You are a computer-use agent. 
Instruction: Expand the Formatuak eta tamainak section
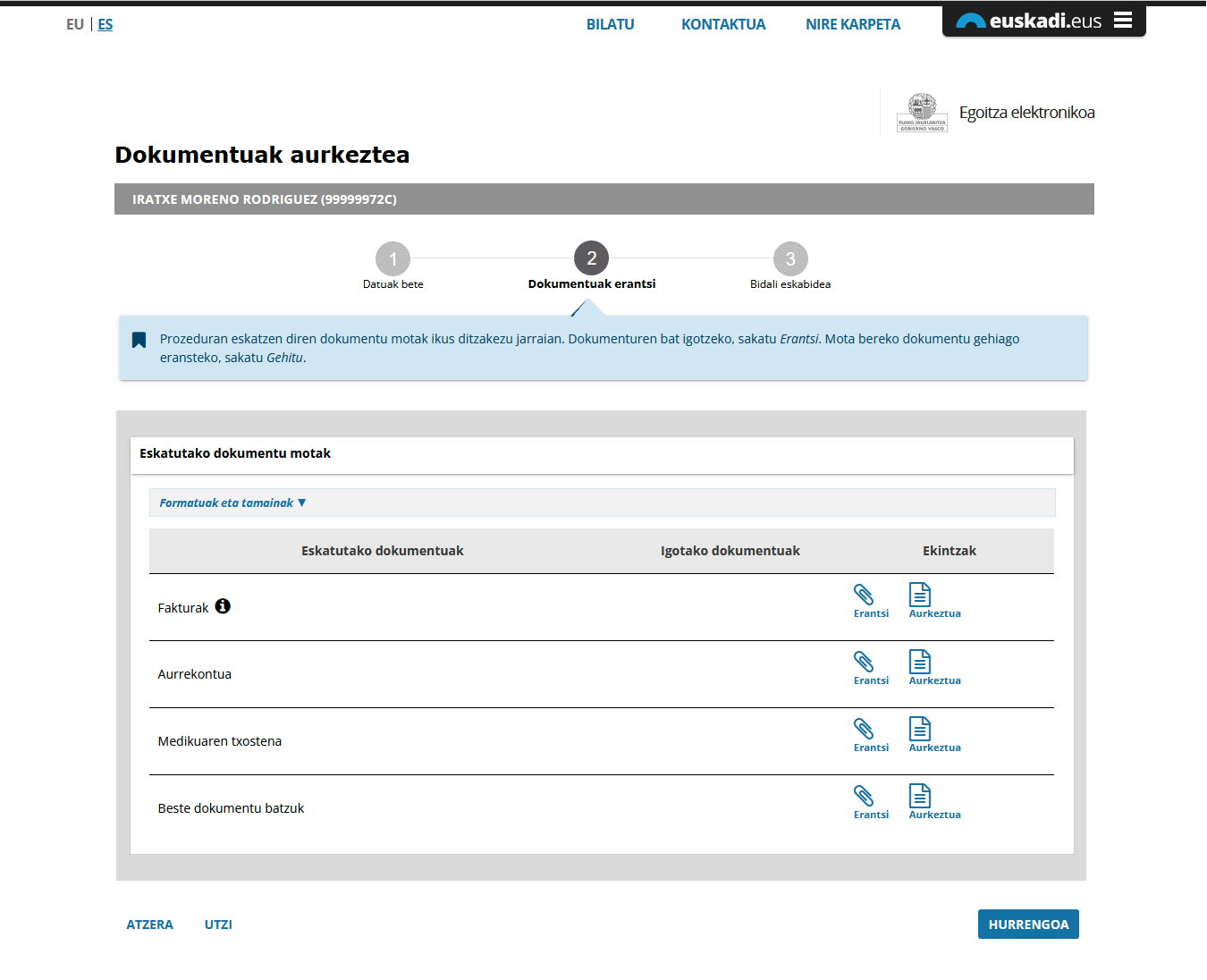[x=232, y=503]
